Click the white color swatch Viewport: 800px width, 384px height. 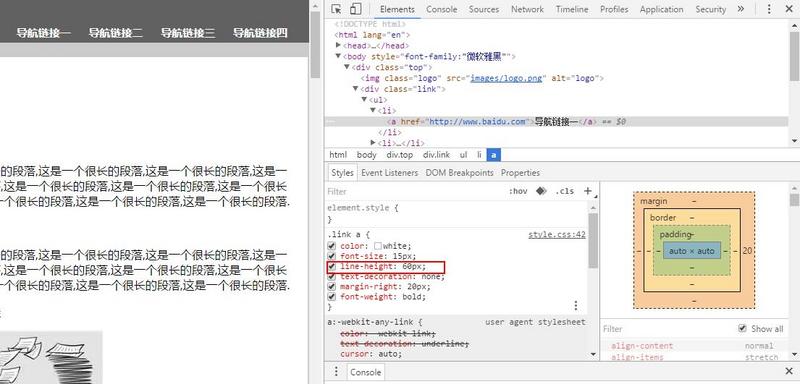378,246
